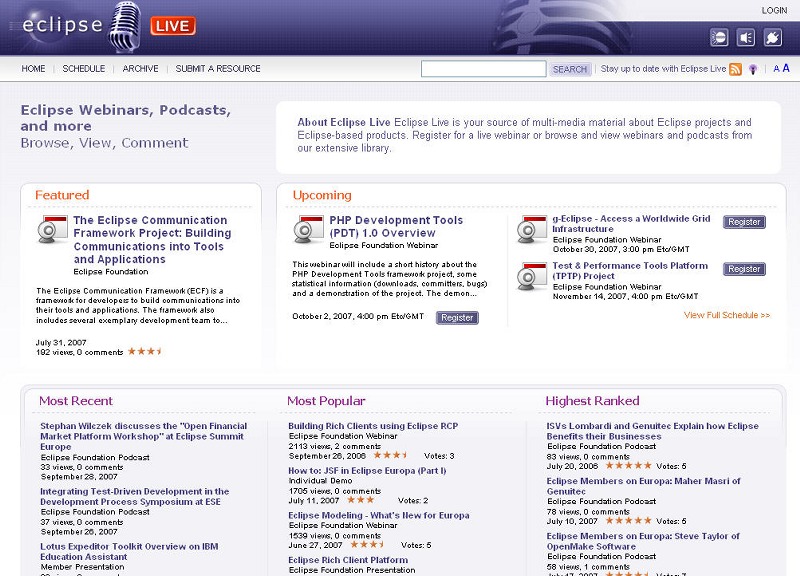Open PHP Development Tools 1.0 Overview link
This screenshot has height=576, width=800.
(396, 227)
